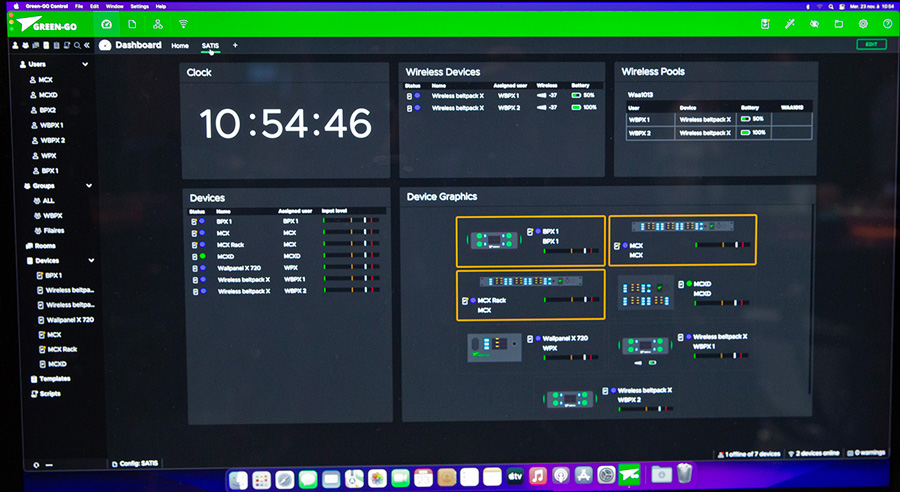This screenshot has height=492, width=900.
Task: Collapse the sidebar with double chevron icon
Action: [x=87, y=45]
